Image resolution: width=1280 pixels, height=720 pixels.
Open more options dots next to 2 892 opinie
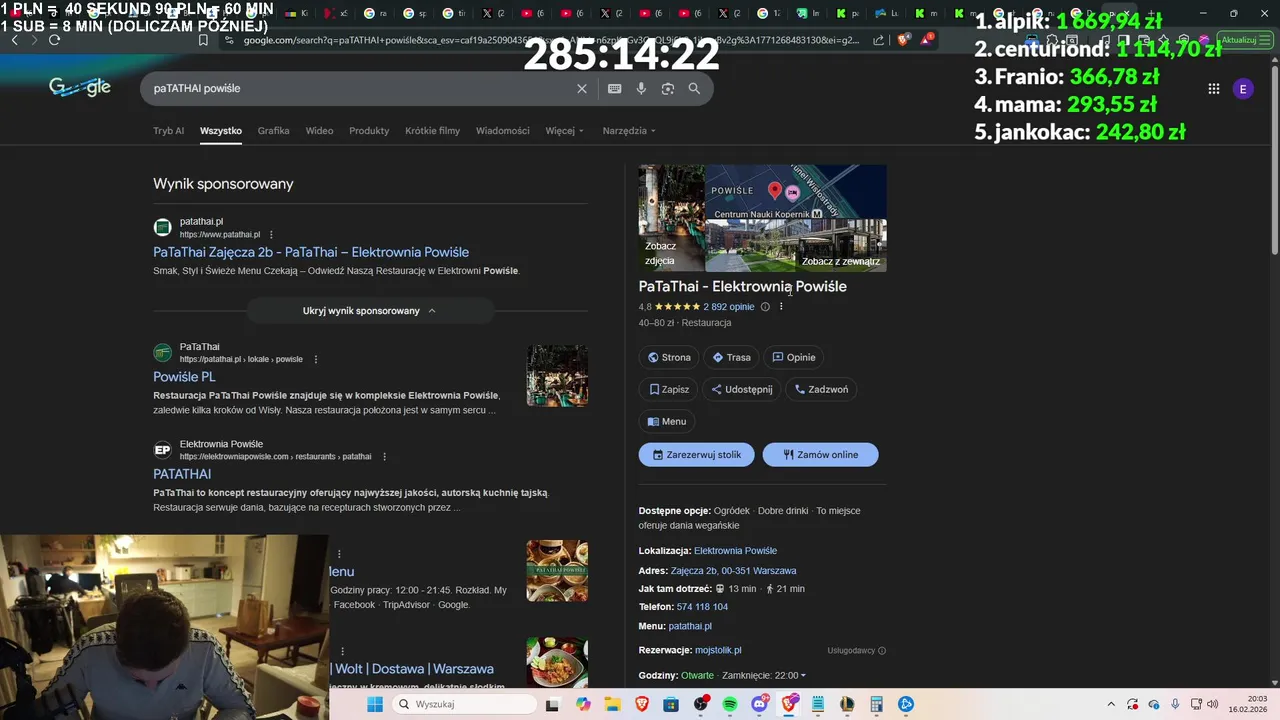point(781,307)
